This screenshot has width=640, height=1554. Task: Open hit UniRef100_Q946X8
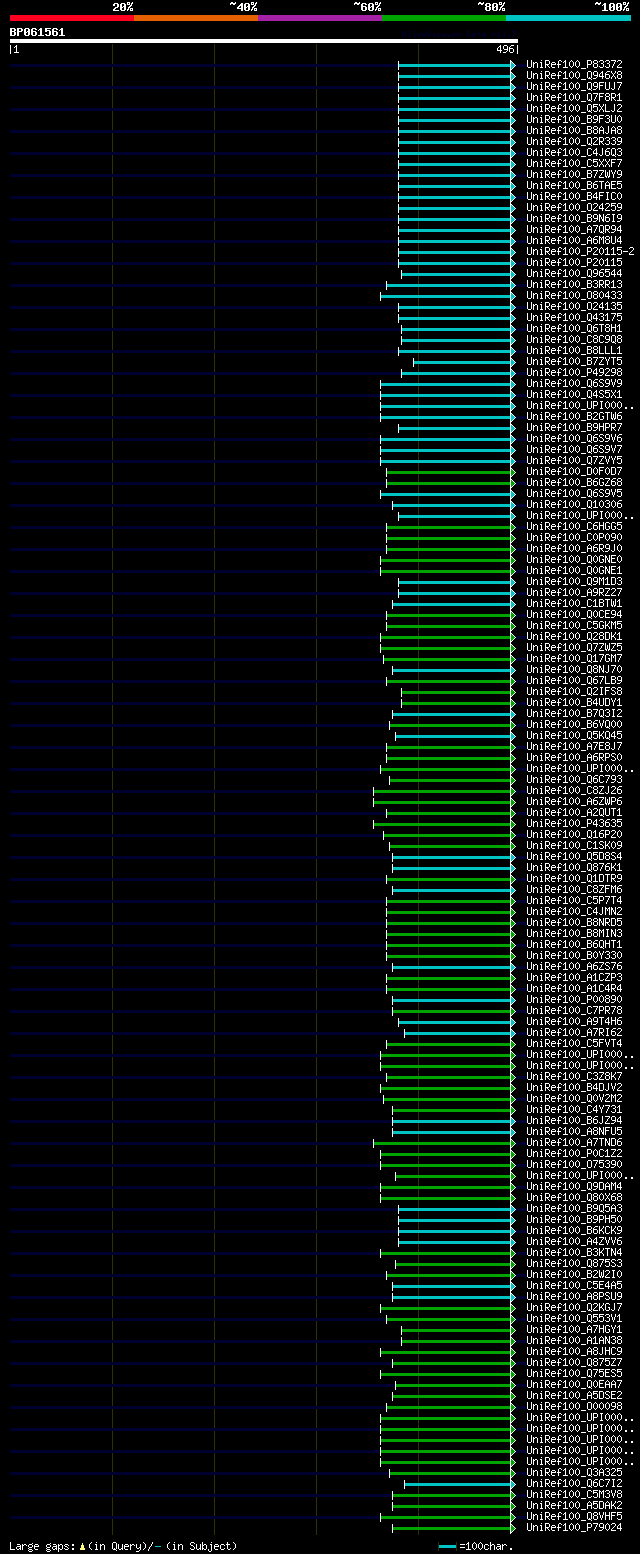[574, 76]
